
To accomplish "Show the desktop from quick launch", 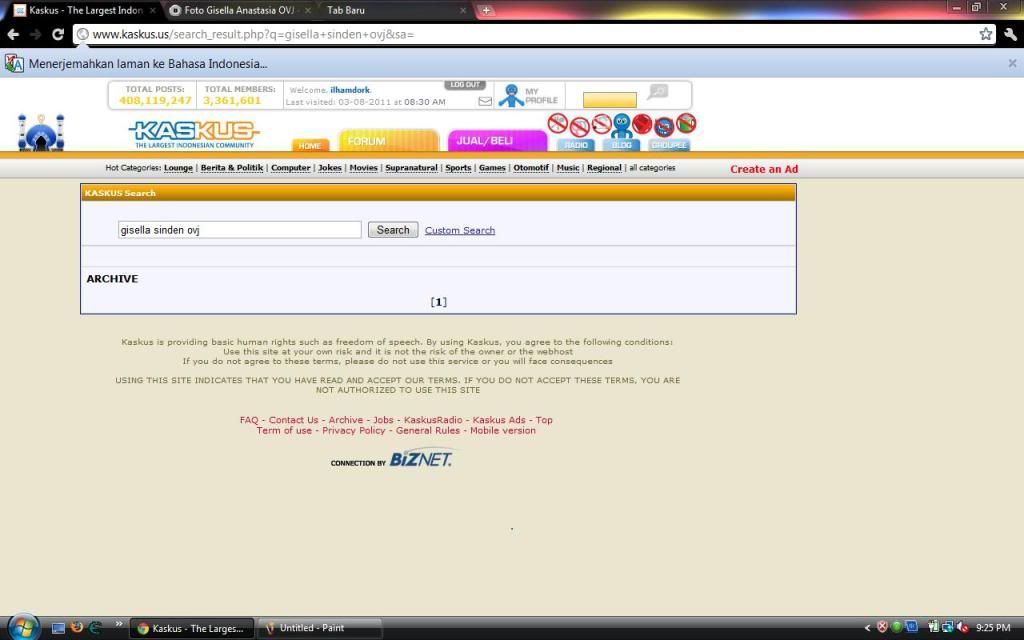I will click(58, 628).
